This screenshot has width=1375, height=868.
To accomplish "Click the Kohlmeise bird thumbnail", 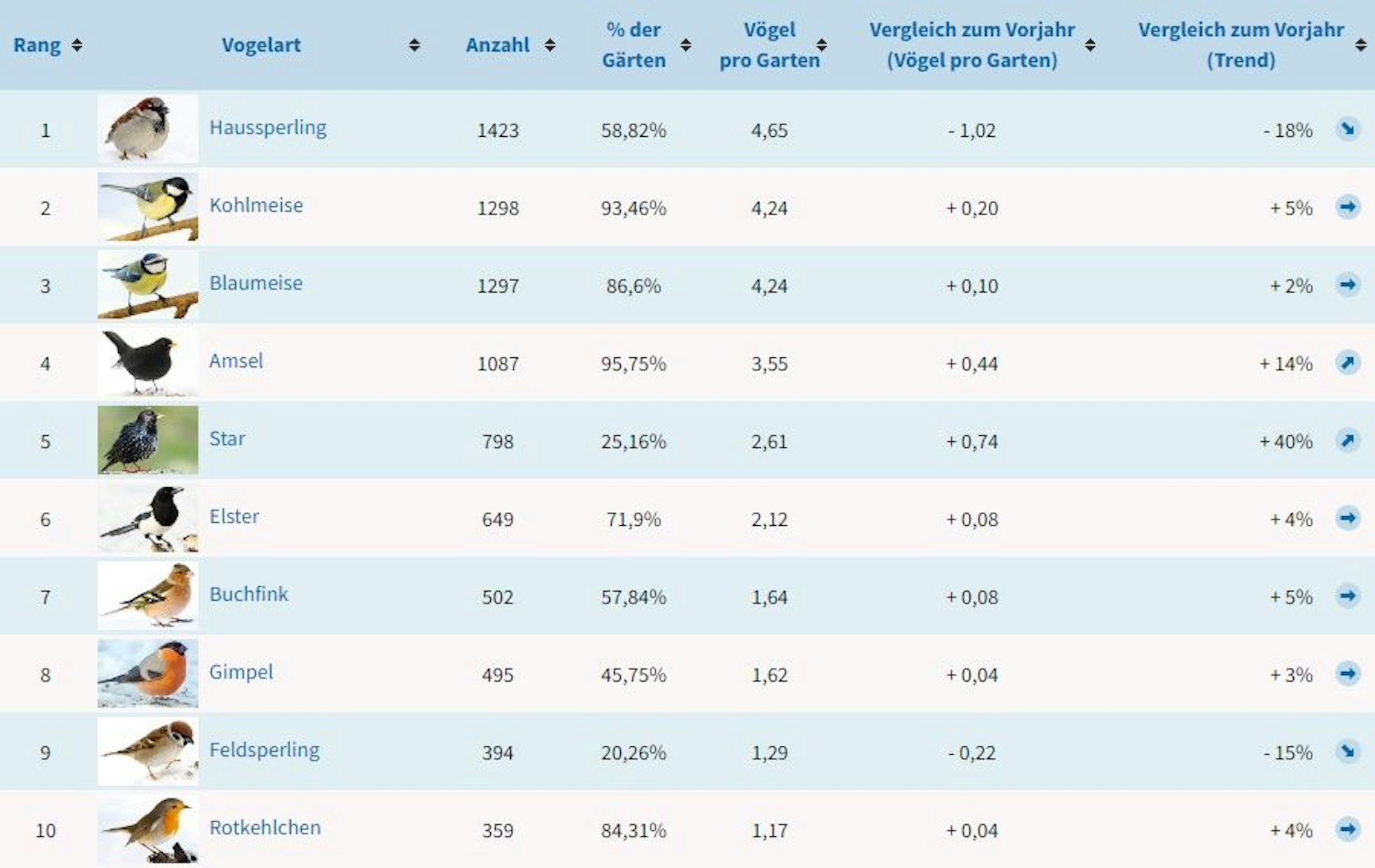I will tap(148, 207).
